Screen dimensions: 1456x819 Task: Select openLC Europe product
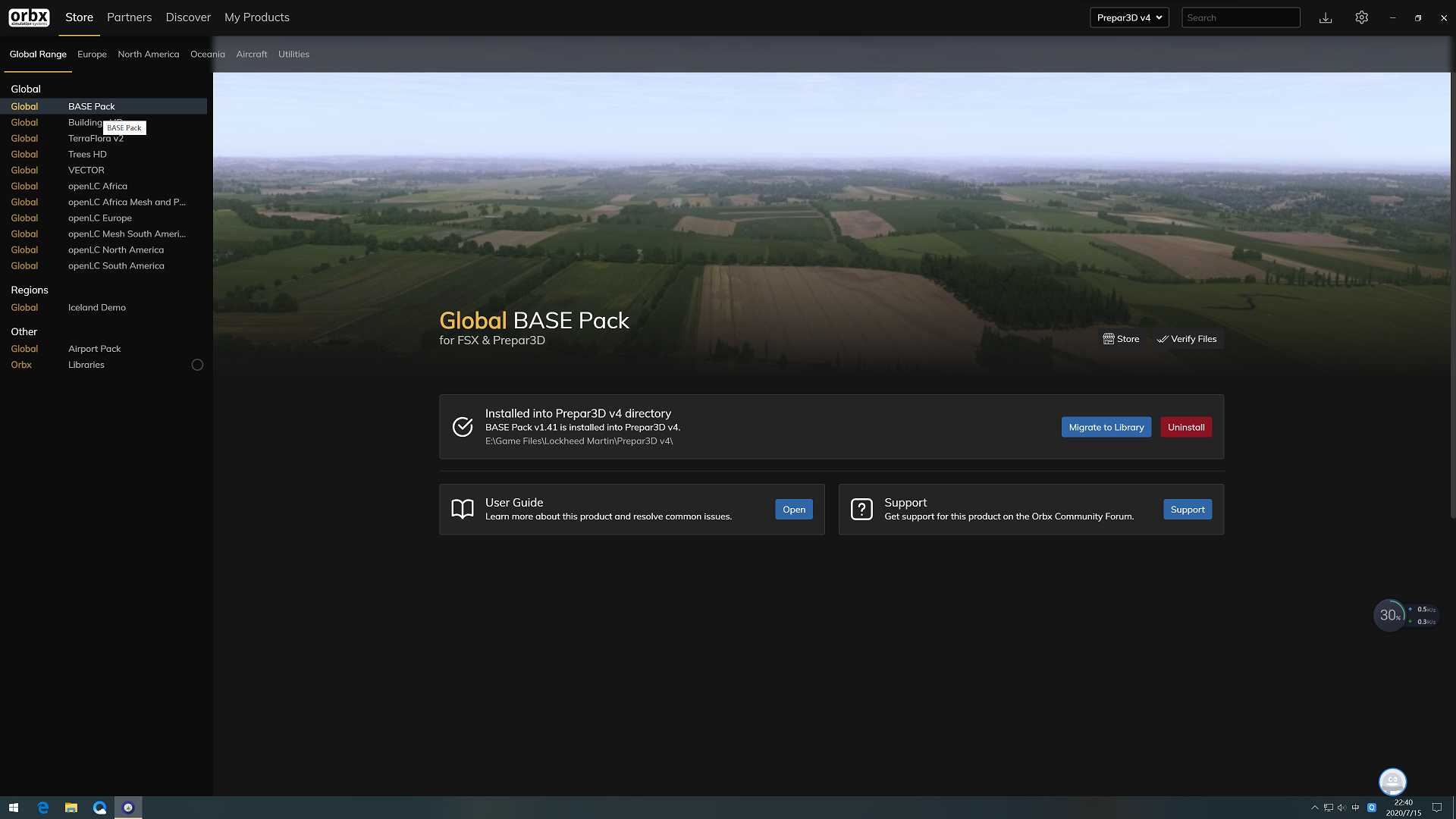[x=103, y=218]
